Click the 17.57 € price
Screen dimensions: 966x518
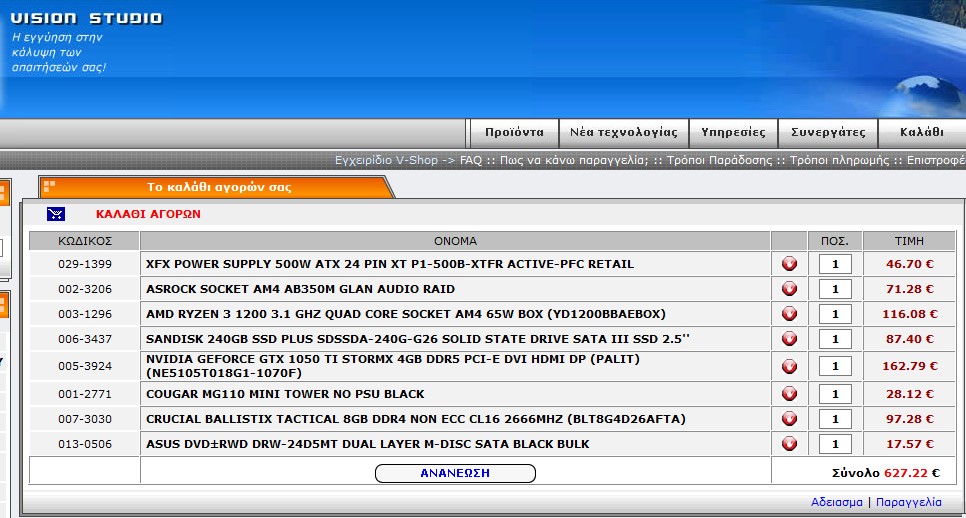pyautogui.click(x=909, y=444)
